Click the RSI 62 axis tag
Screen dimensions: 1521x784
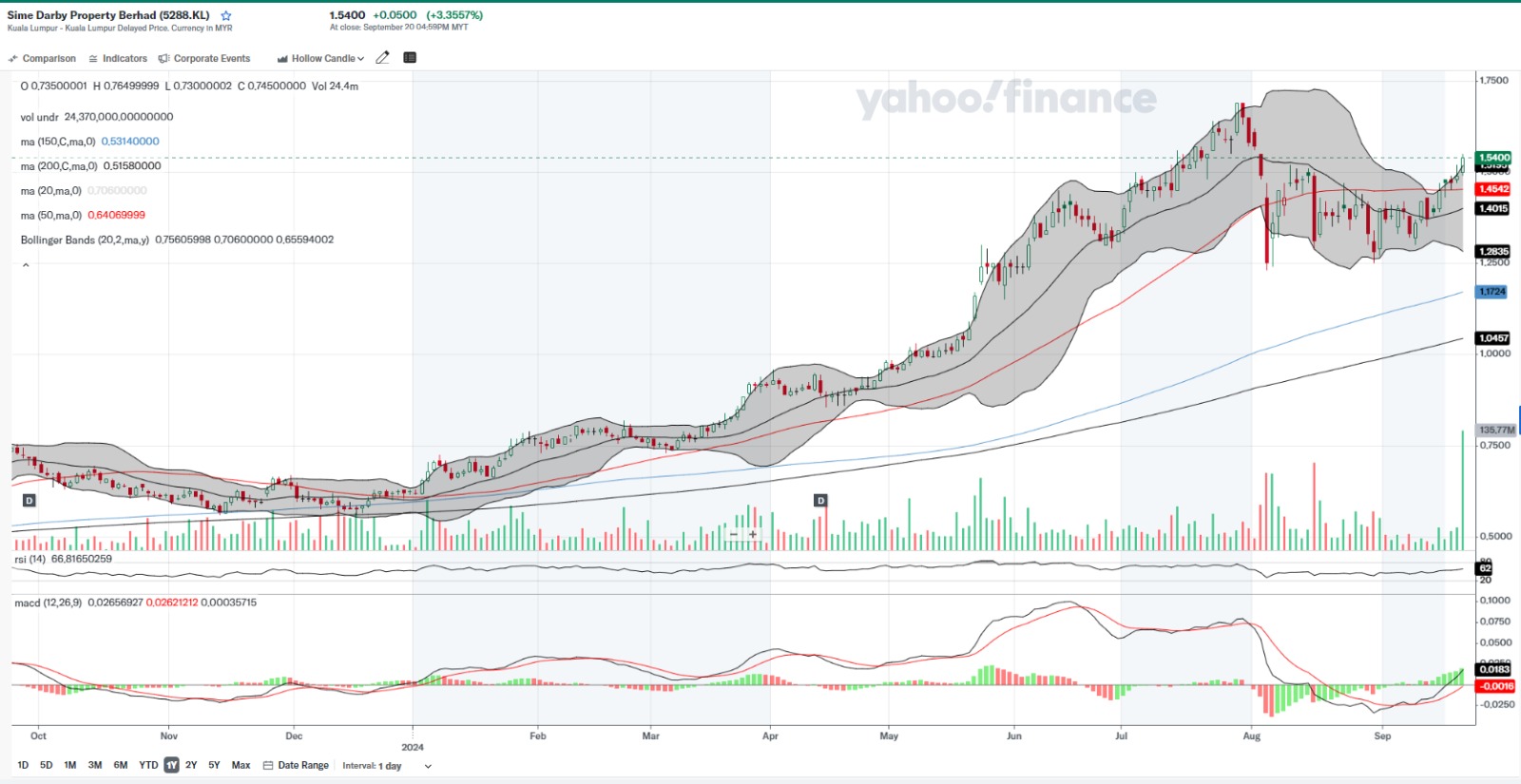pos(1485,568)
